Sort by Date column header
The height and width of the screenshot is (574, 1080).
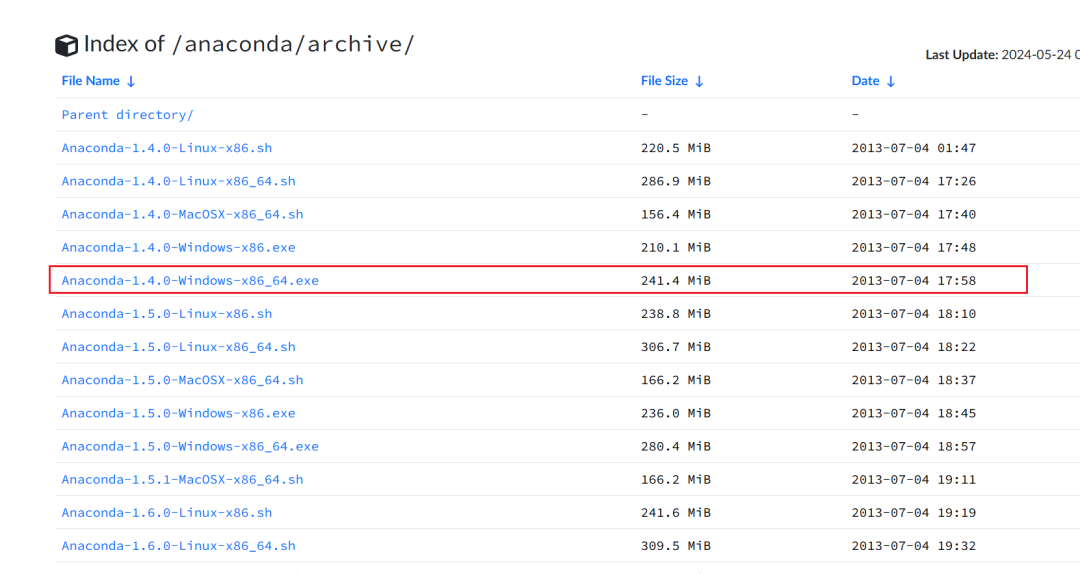point(865,81)
